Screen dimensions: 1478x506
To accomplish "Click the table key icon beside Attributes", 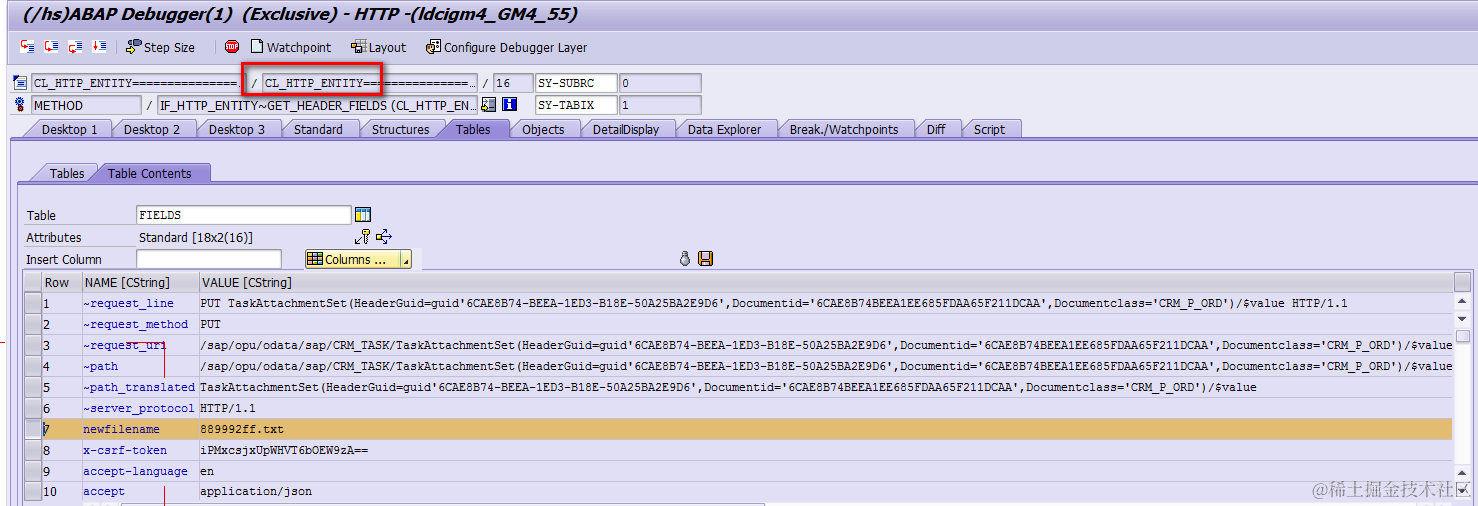I will click(x=363, y=237).
